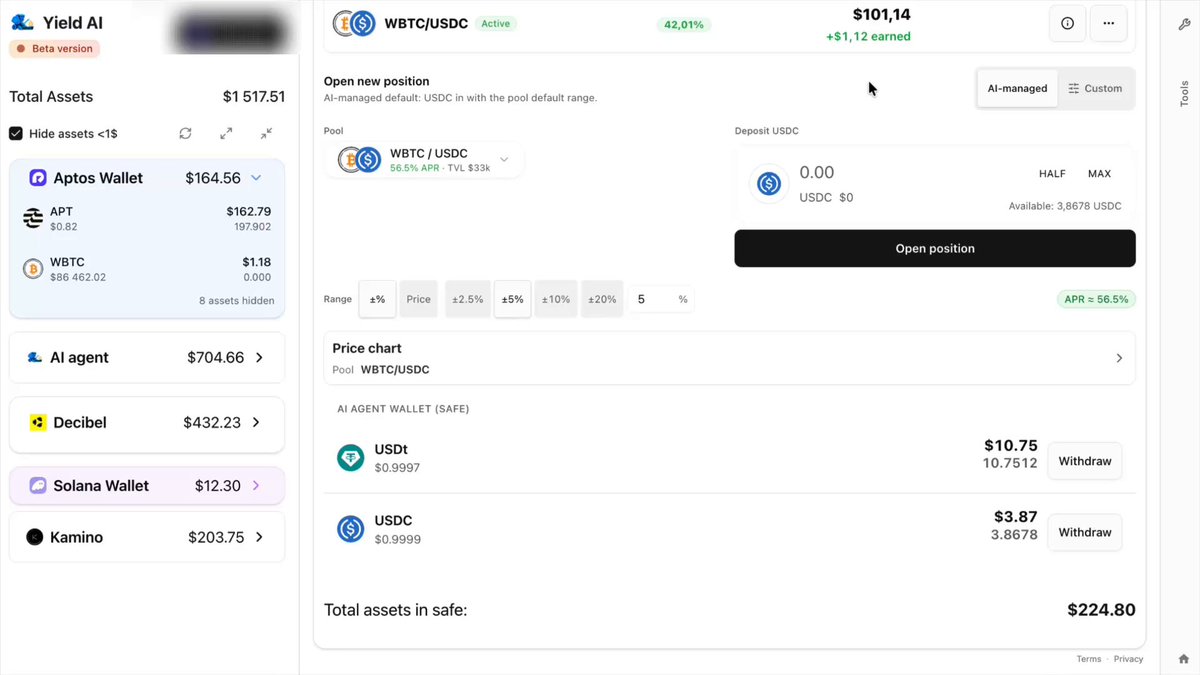Choose the ±20% range preset
The image size is (1200, 675).
602,299
